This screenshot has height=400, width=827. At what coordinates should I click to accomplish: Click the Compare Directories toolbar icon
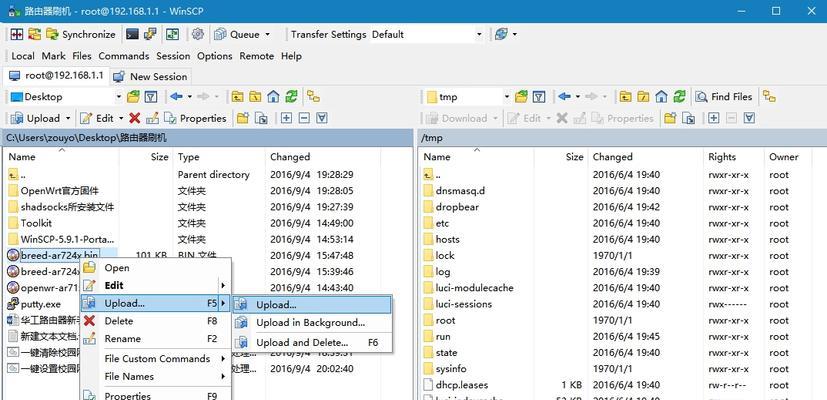pyautogui.click(x=17, y=34)
